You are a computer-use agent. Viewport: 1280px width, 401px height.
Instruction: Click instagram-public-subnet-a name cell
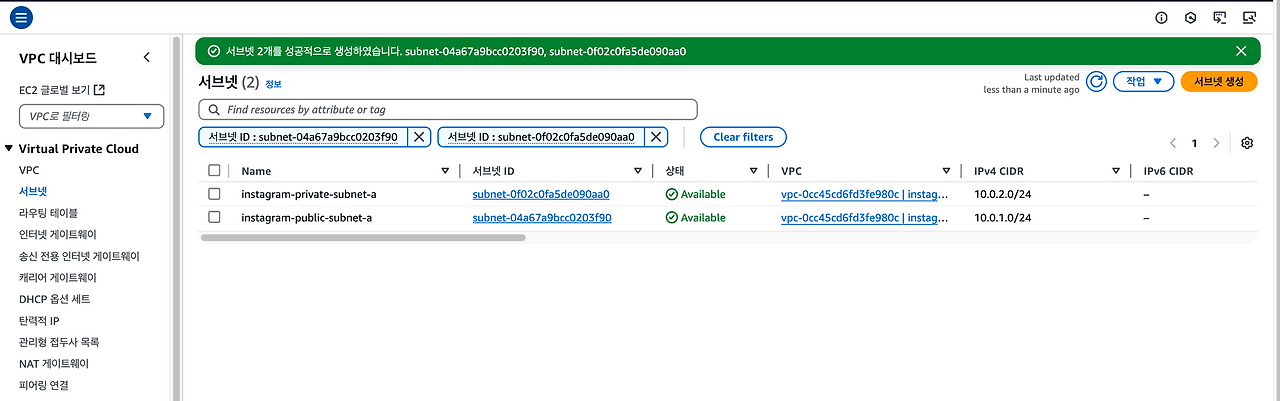click(x=307, y=217)
